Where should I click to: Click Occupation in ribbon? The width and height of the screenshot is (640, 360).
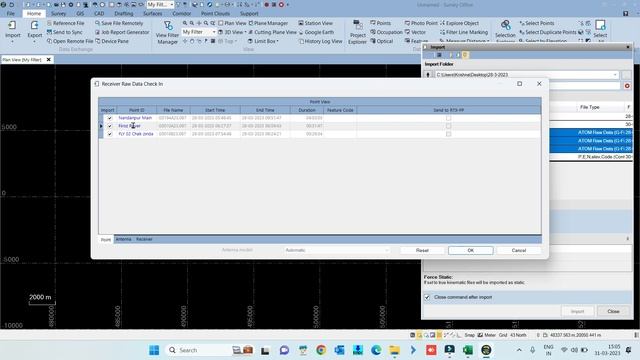point(386,32)
